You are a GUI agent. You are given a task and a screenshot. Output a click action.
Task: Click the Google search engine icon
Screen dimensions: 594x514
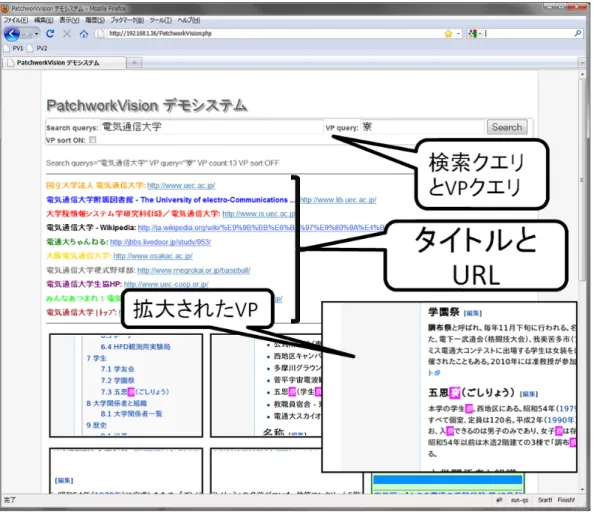pyautogui.click(x=472, y=34)
